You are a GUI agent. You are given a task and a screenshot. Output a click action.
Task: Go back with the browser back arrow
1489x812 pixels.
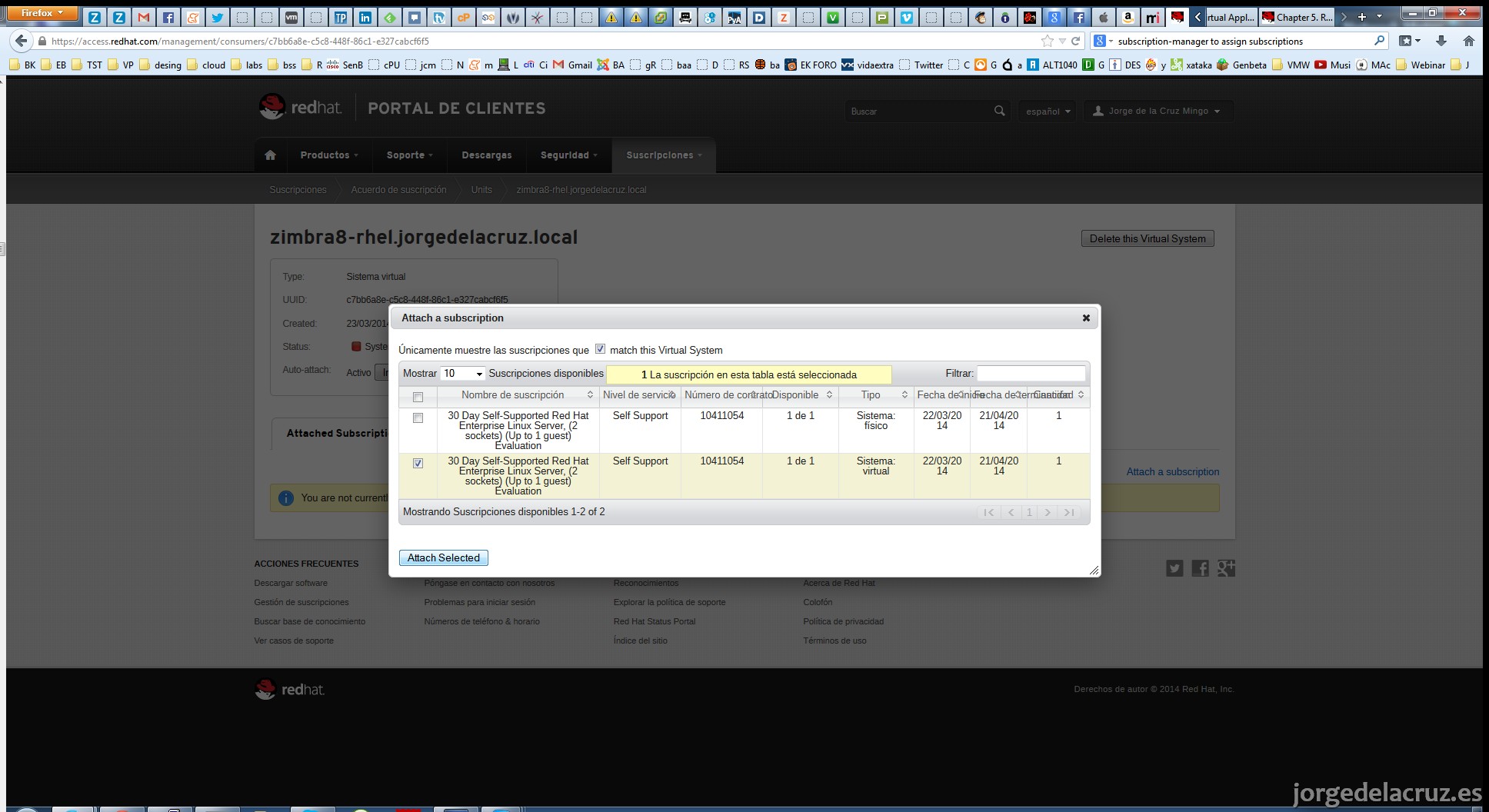click(22, 41)
